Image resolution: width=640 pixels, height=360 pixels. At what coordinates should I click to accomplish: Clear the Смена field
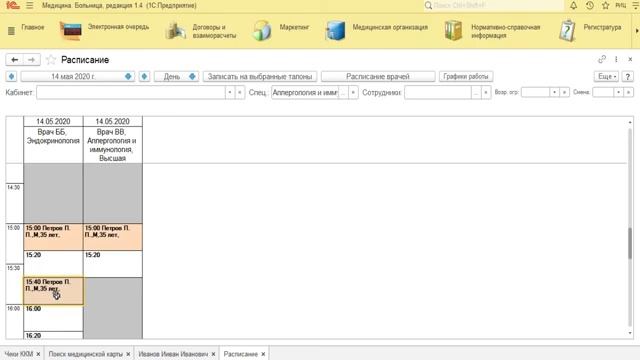coord(629,93)
